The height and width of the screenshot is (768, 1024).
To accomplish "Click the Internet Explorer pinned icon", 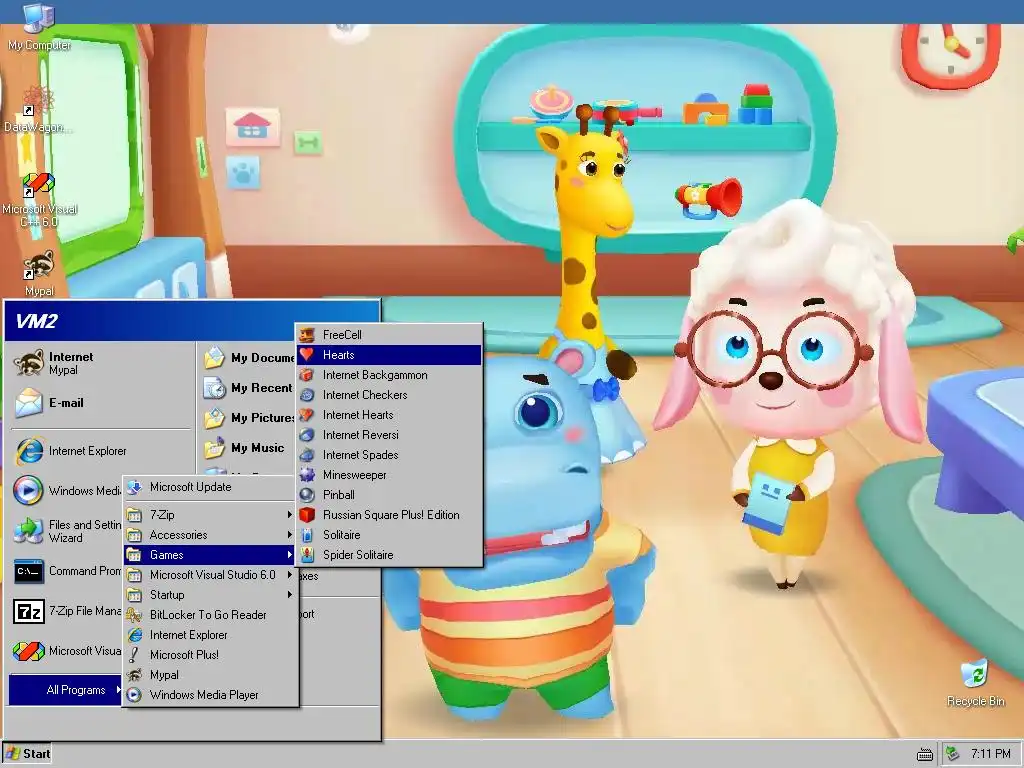I will pyautogui.click(x=29, y=451).
